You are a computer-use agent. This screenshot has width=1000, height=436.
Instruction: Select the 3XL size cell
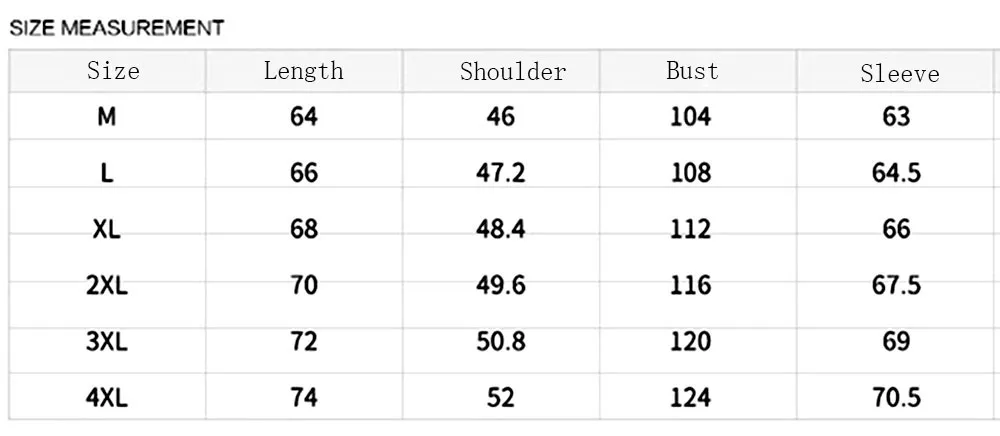pos(107,342)
